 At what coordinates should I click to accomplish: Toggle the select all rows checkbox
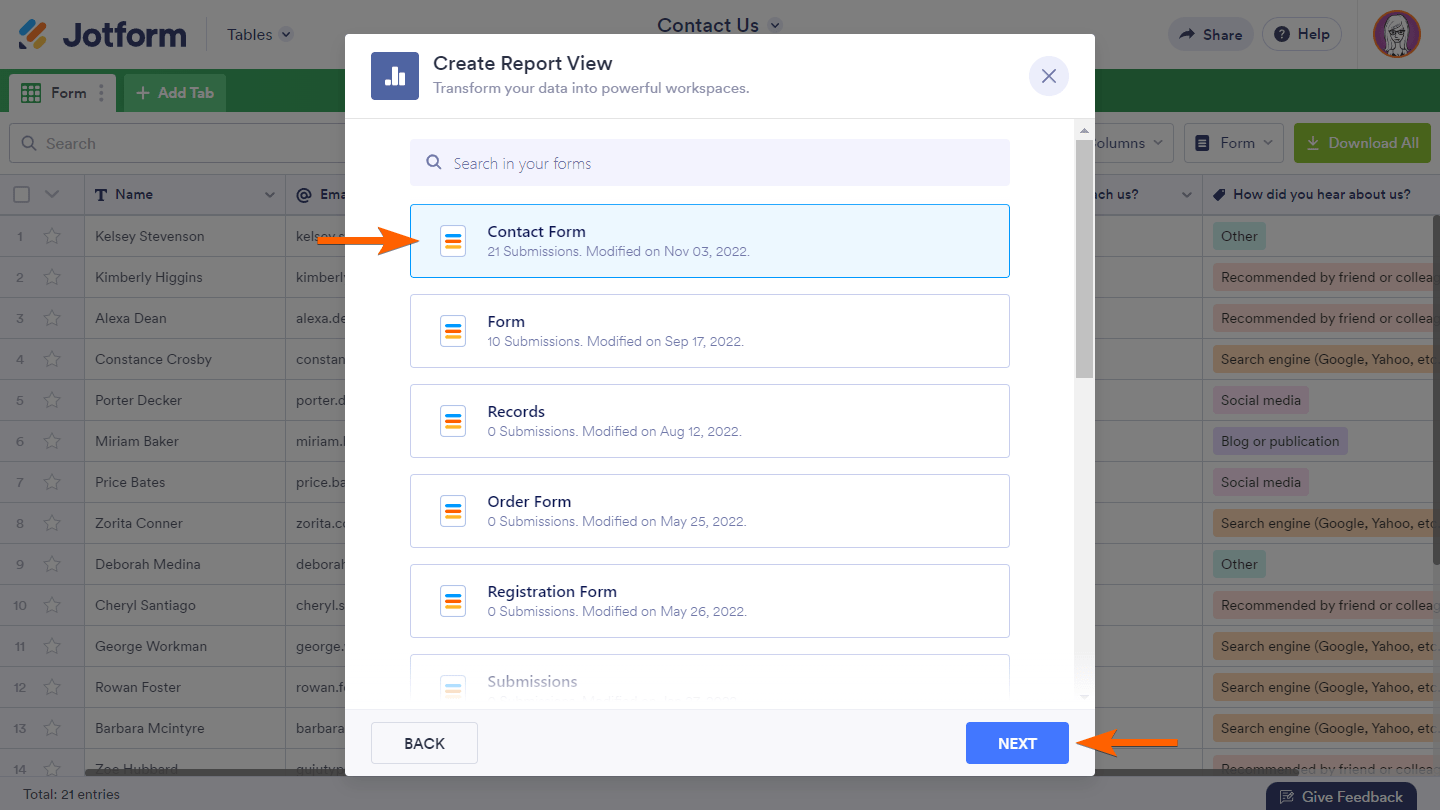21,195
